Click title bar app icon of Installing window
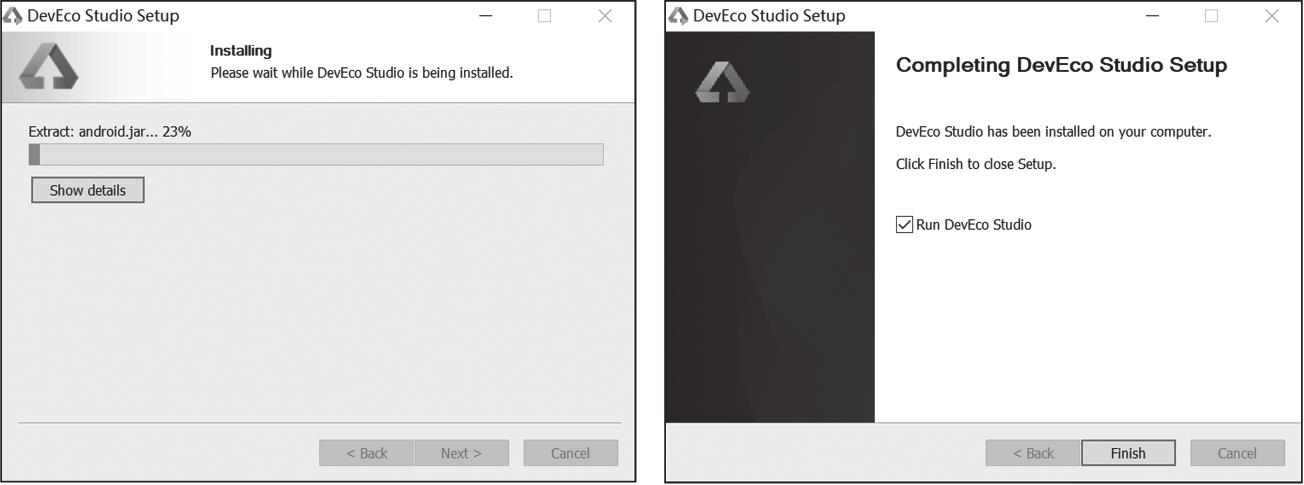 pos(13,16)
